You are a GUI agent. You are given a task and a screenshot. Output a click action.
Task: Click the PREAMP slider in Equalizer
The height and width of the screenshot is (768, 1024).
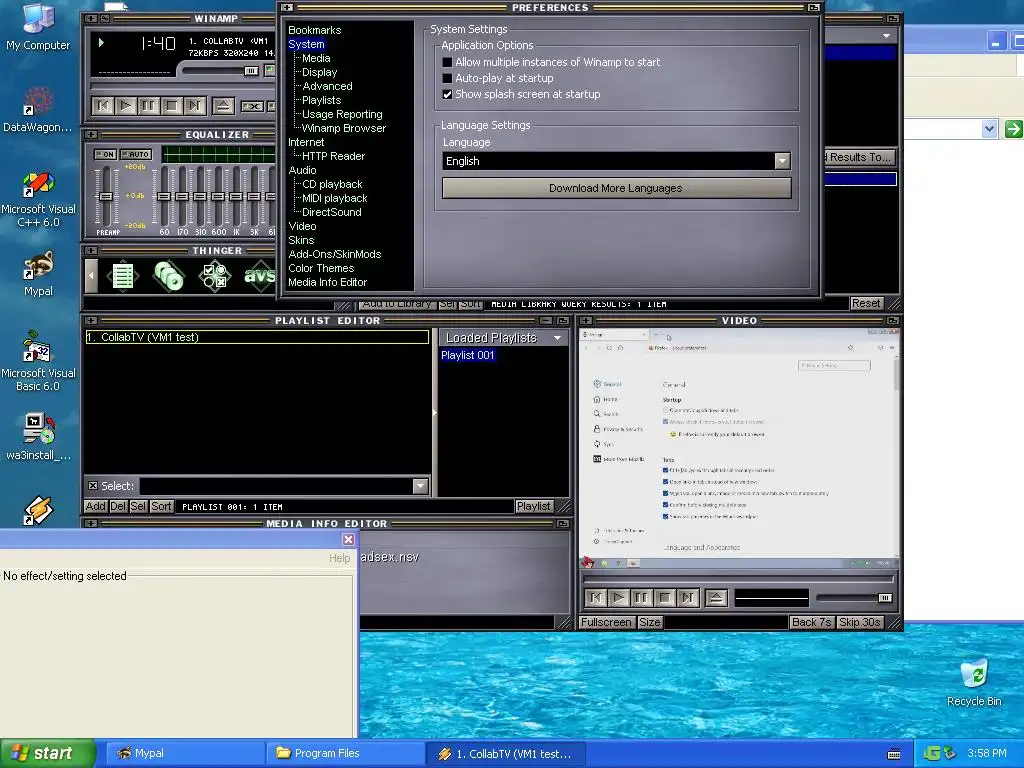[x=105, y=196]
